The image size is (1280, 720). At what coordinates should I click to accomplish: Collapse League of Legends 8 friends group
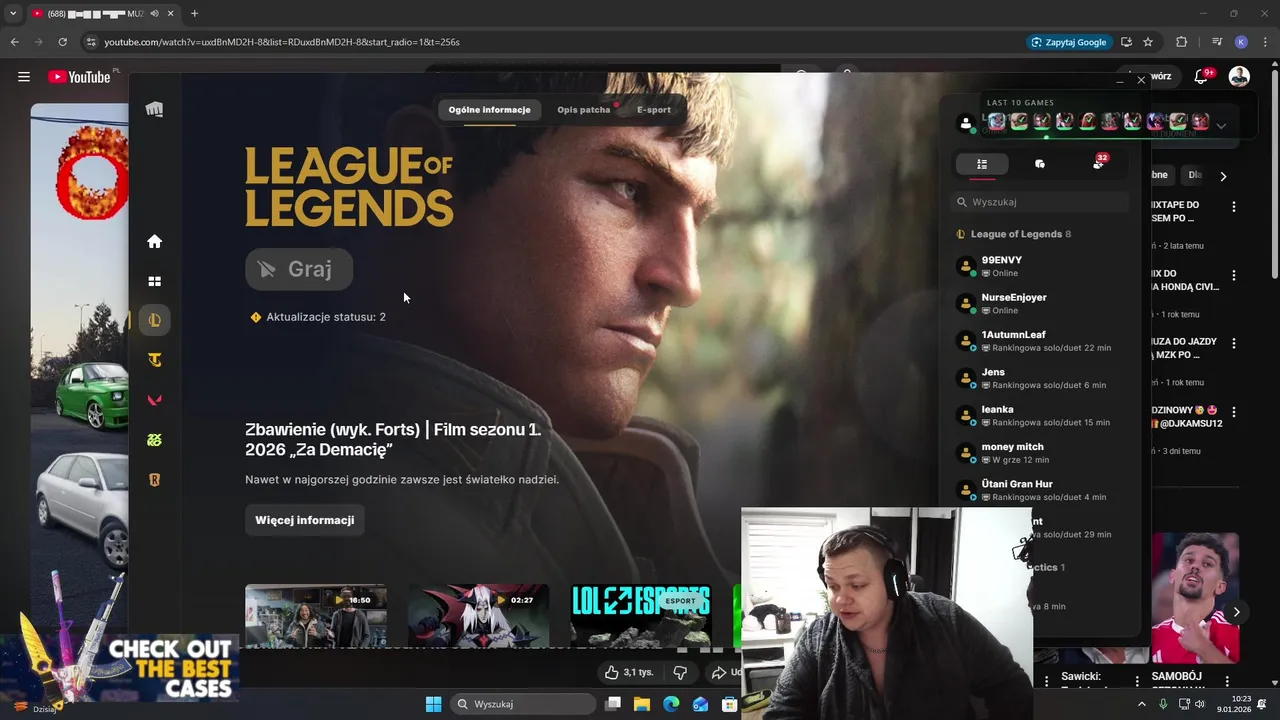coord(1014,234)
